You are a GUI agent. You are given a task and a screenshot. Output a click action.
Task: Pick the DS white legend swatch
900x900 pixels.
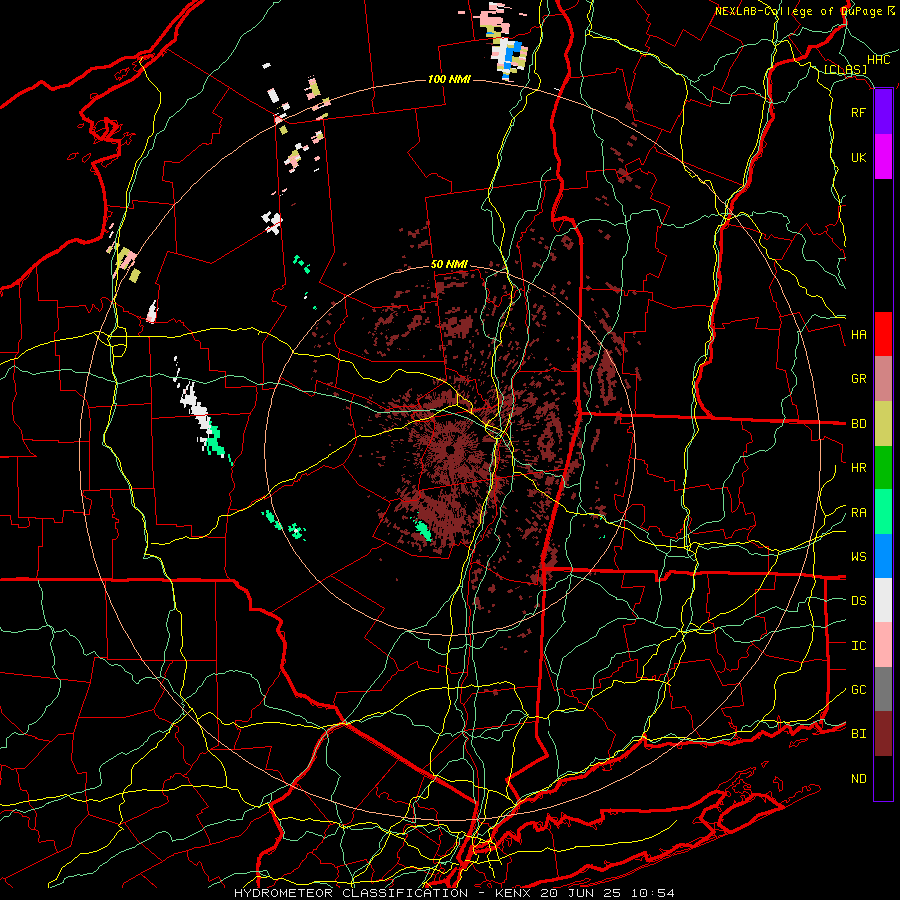point(883,600)
